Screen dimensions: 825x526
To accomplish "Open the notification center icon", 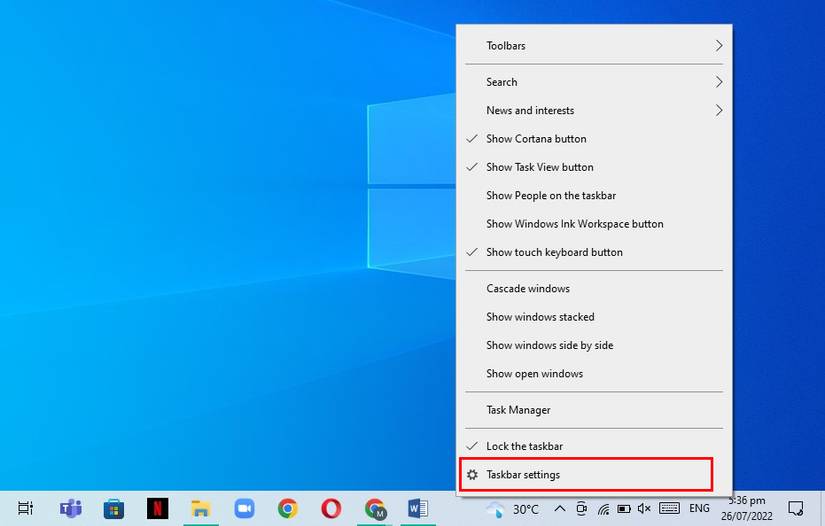I will tap(796, 508).
